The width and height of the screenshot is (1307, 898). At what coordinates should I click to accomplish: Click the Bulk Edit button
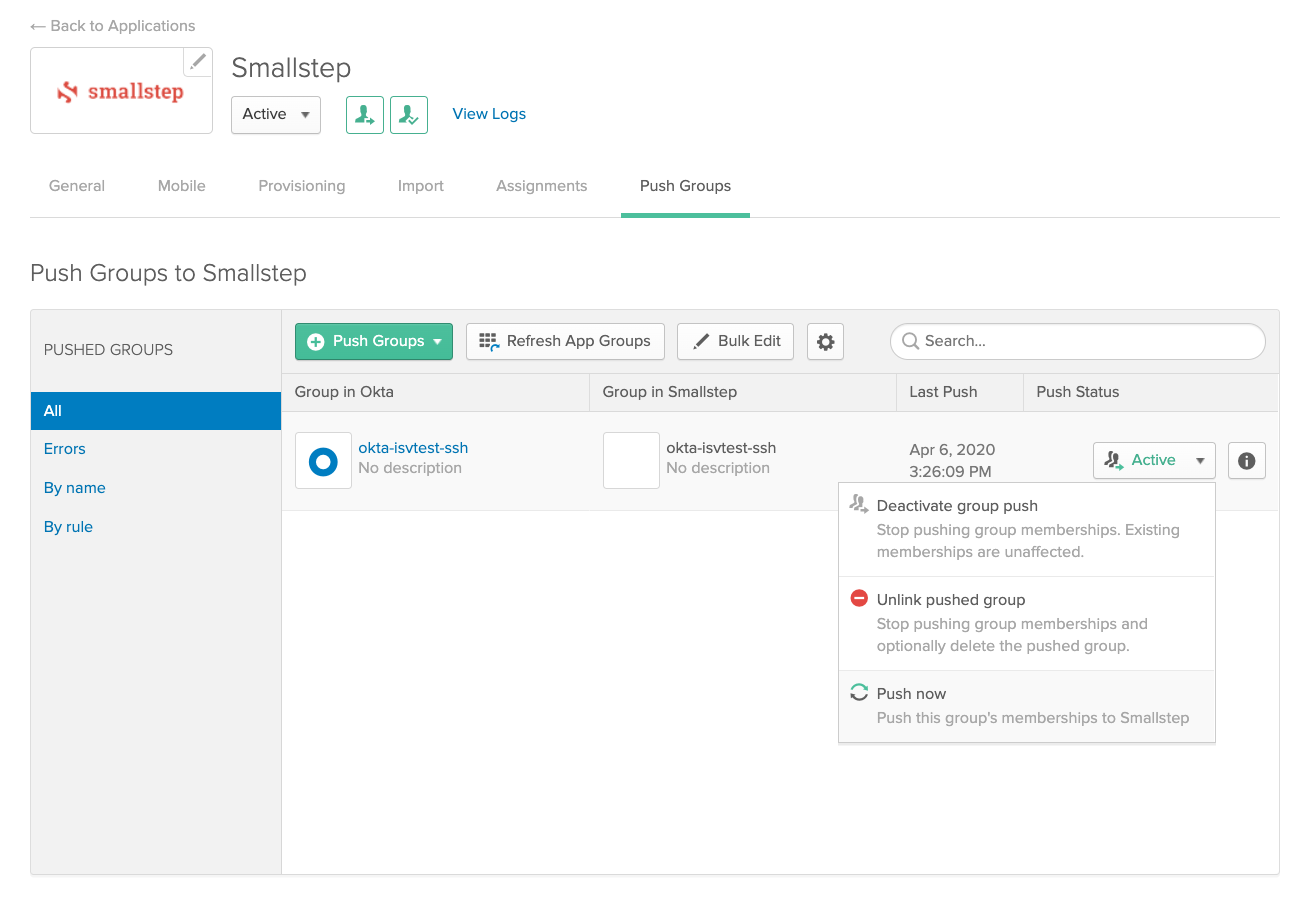[736, 342]
